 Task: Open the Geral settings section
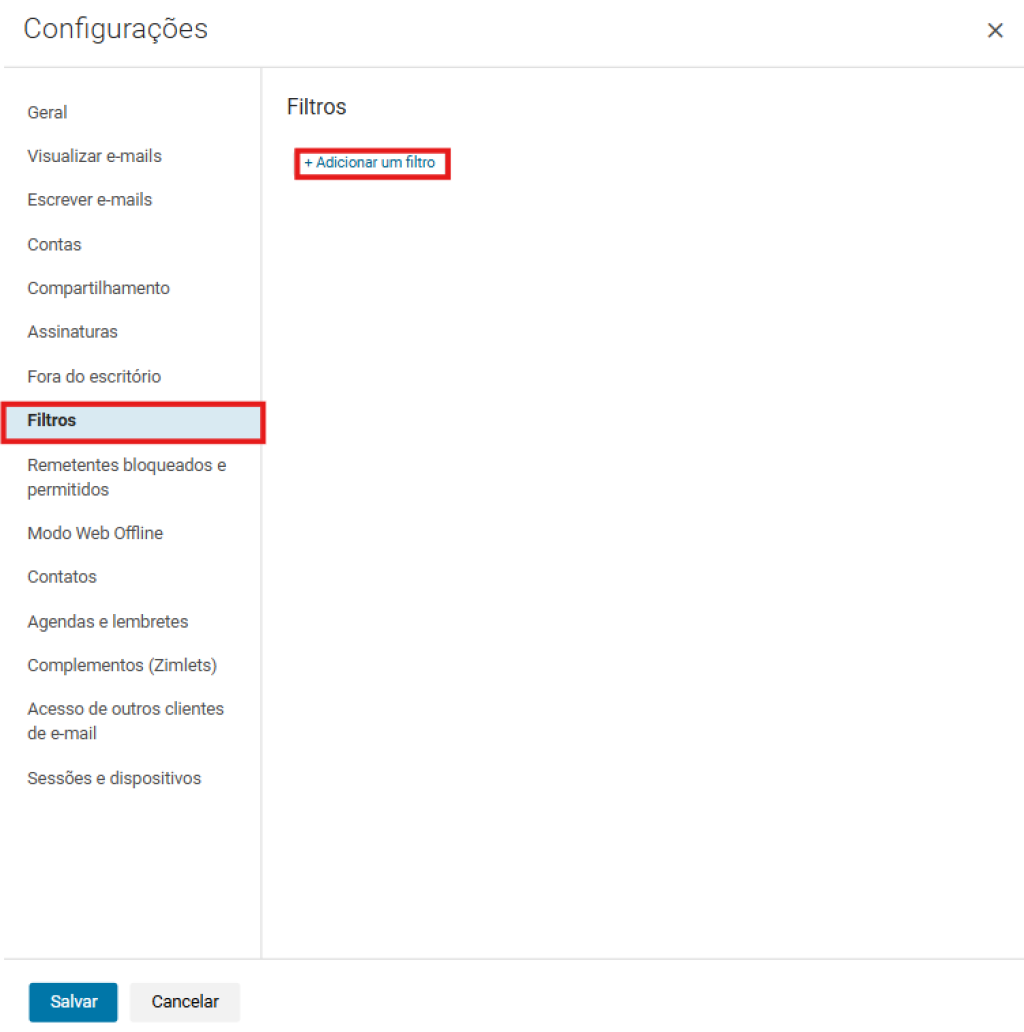click(47, 112)
